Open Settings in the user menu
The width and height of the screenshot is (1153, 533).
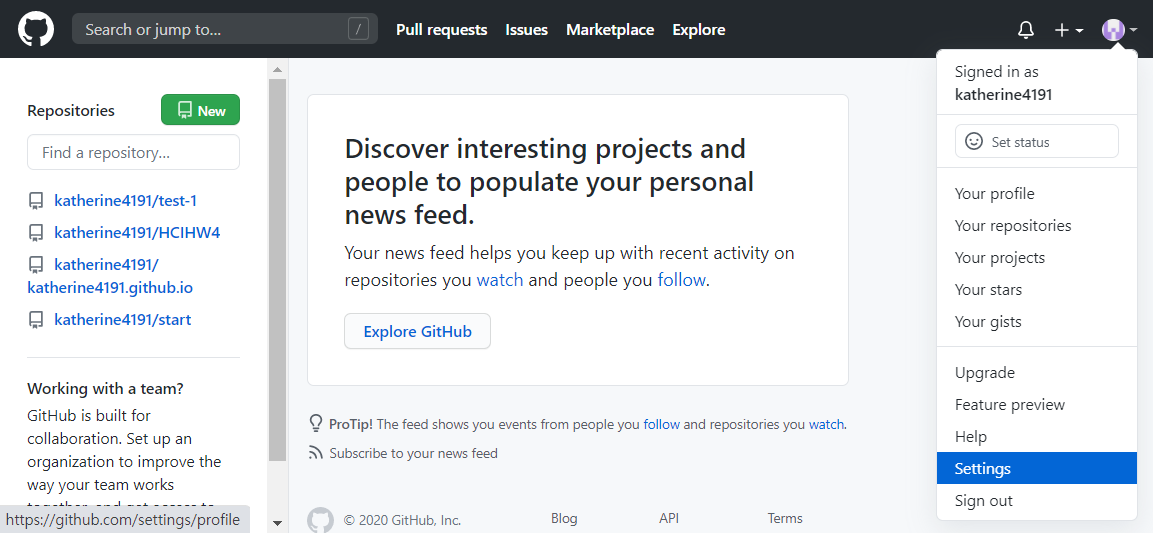coord(1037,468)
